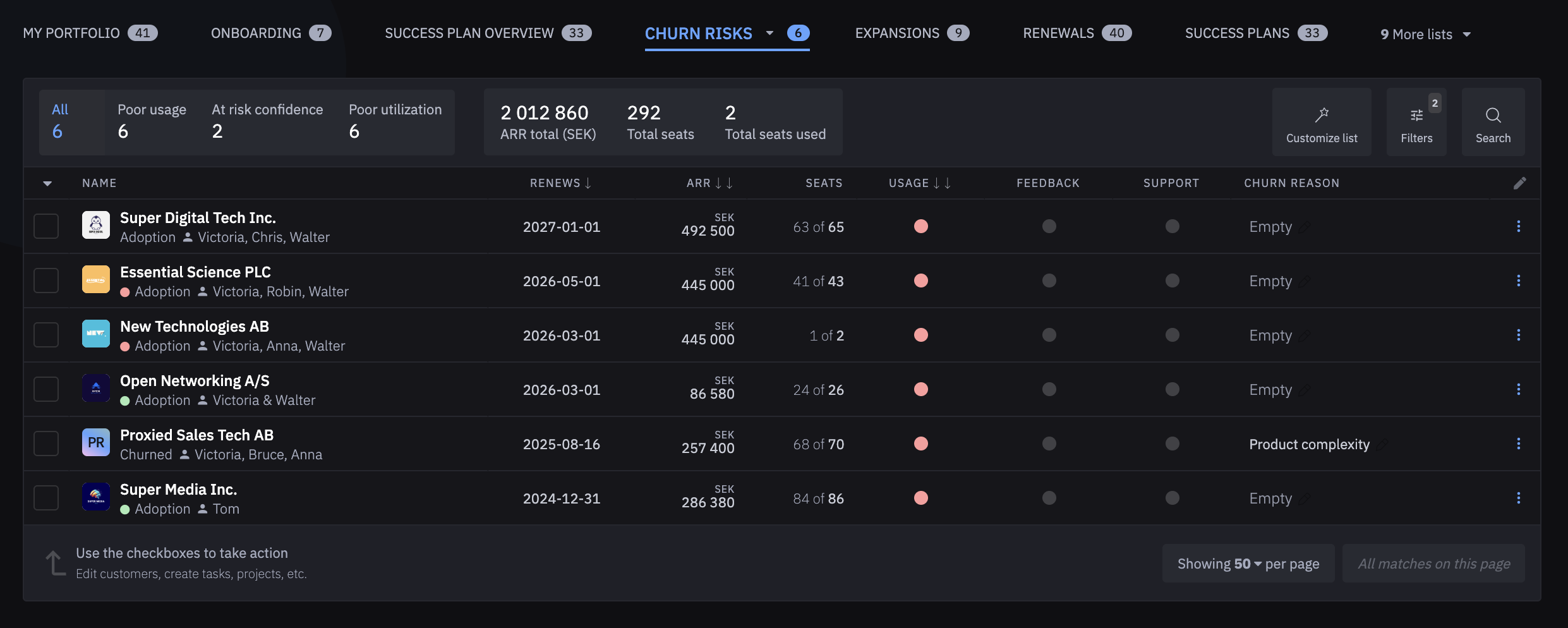
Task: Open three-dot menu for Proxied Sales Tech AB
Action: point(1518,444)
